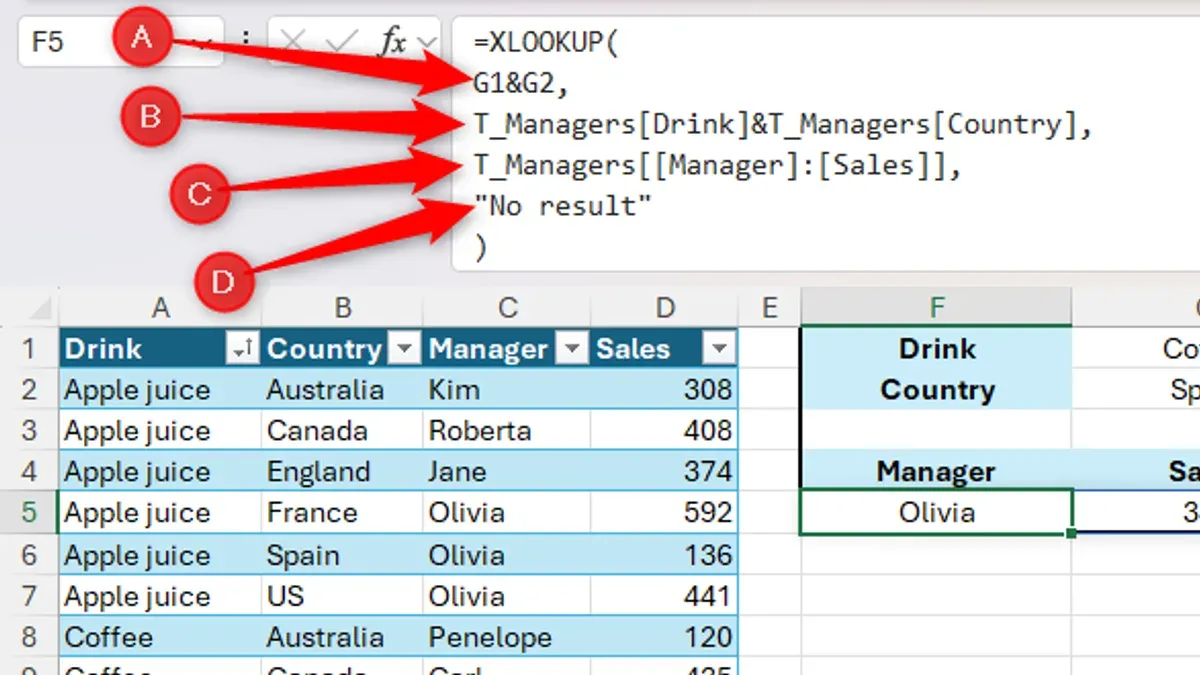
Task: Click the cell containing France
Action: coord(342,513)
